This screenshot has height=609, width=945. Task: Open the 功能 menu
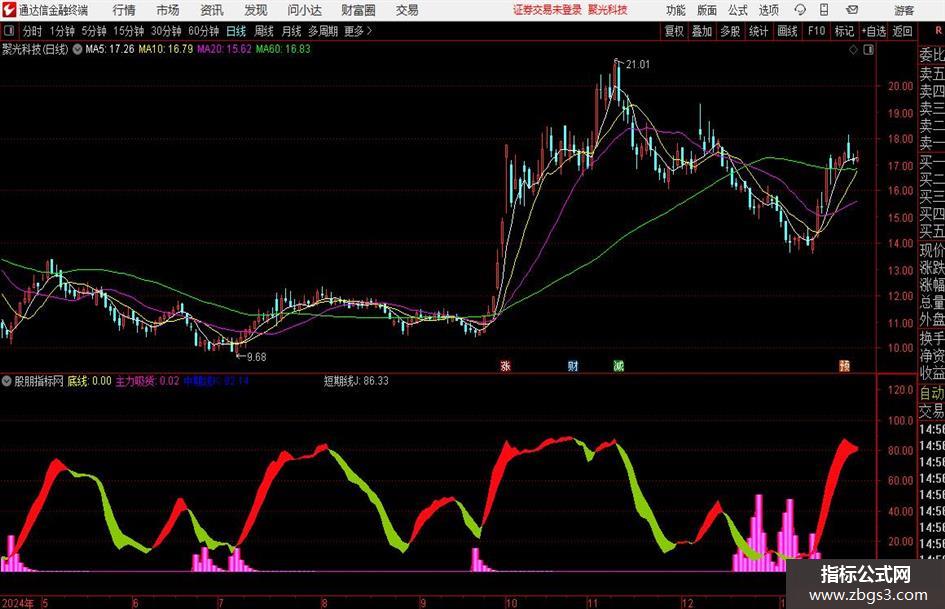pyautogui.click(x=676, y=10)
